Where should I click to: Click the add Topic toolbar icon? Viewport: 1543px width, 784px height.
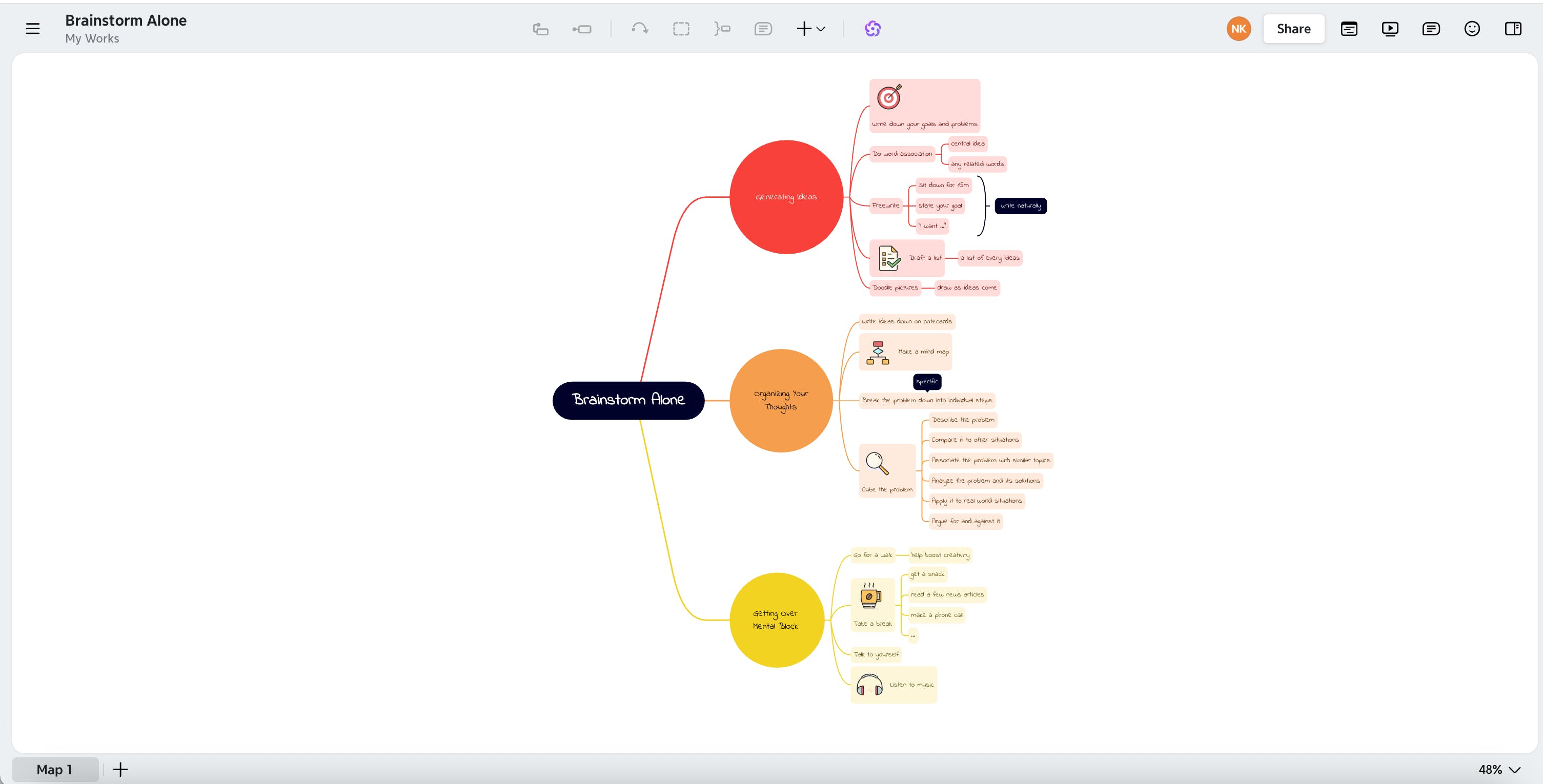(x=540, y=29)
